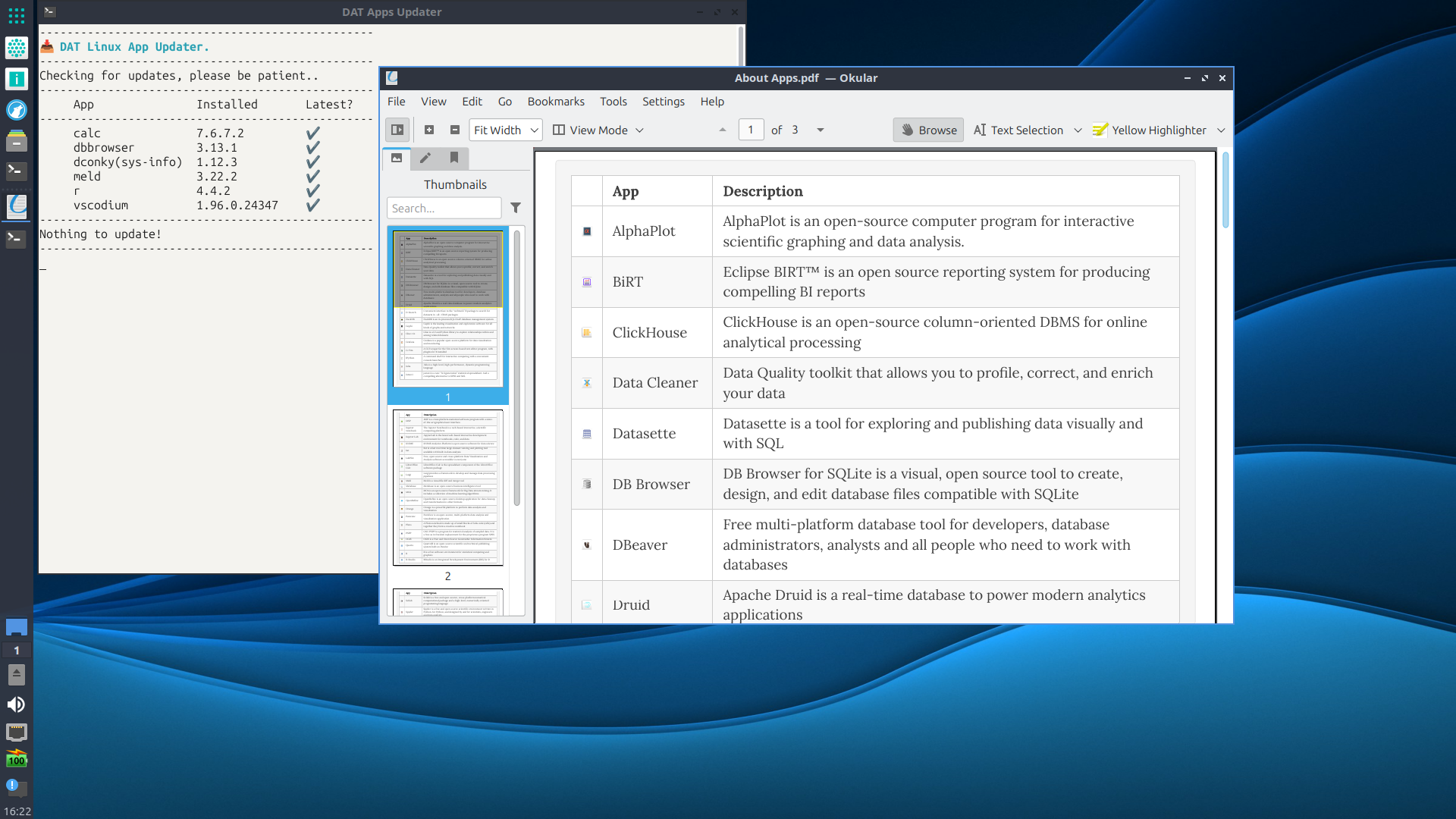1456x819 pixels.
Task: Click the Okular window title icon
Action: click(x=392, y=77)
